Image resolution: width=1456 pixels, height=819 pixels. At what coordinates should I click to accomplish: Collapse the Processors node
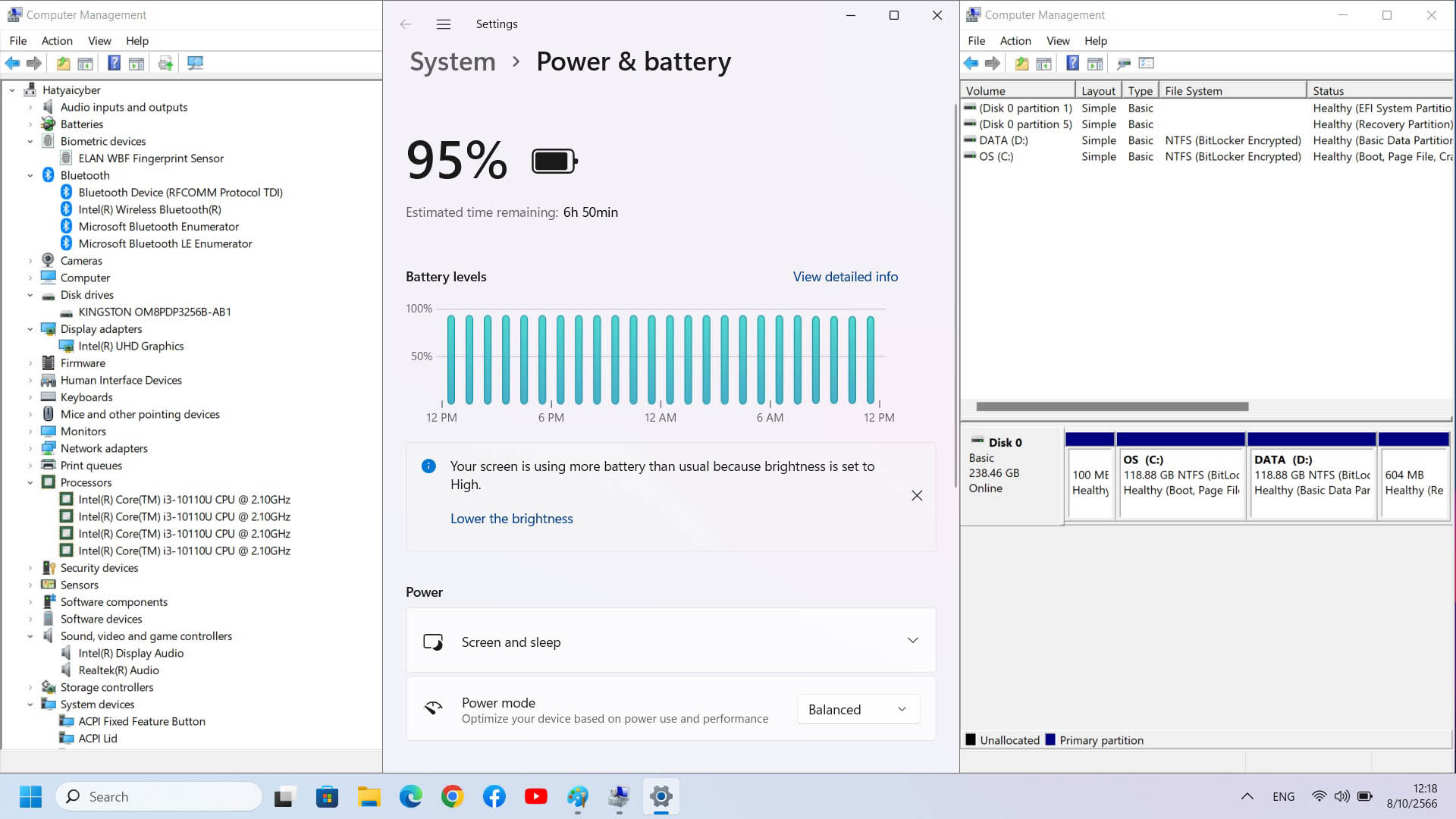30,482
